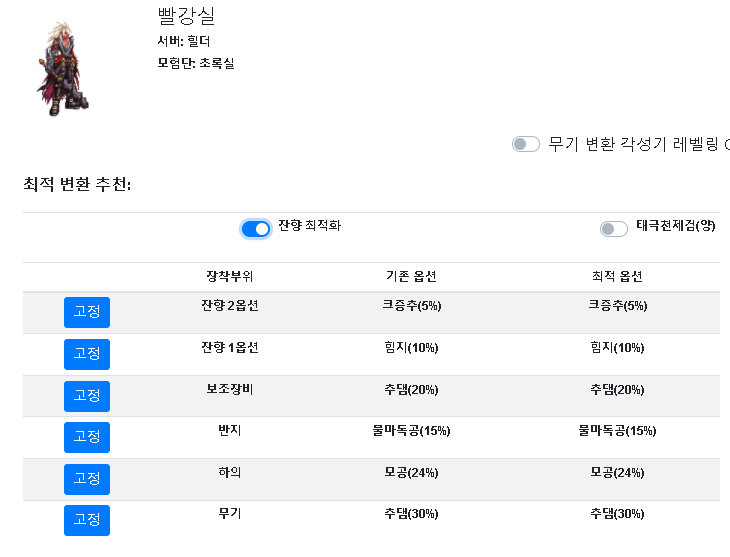Screen dimensions: 730x557
Task: Click the optimal 모공(24%) option for 하의
Action: click(x=617, y=472)
